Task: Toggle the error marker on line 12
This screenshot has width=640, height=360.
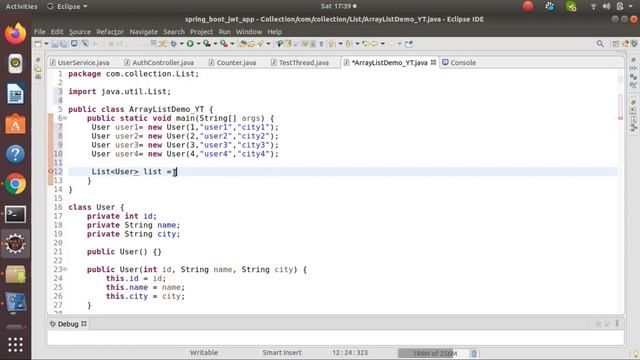Action: click(51, 171)
